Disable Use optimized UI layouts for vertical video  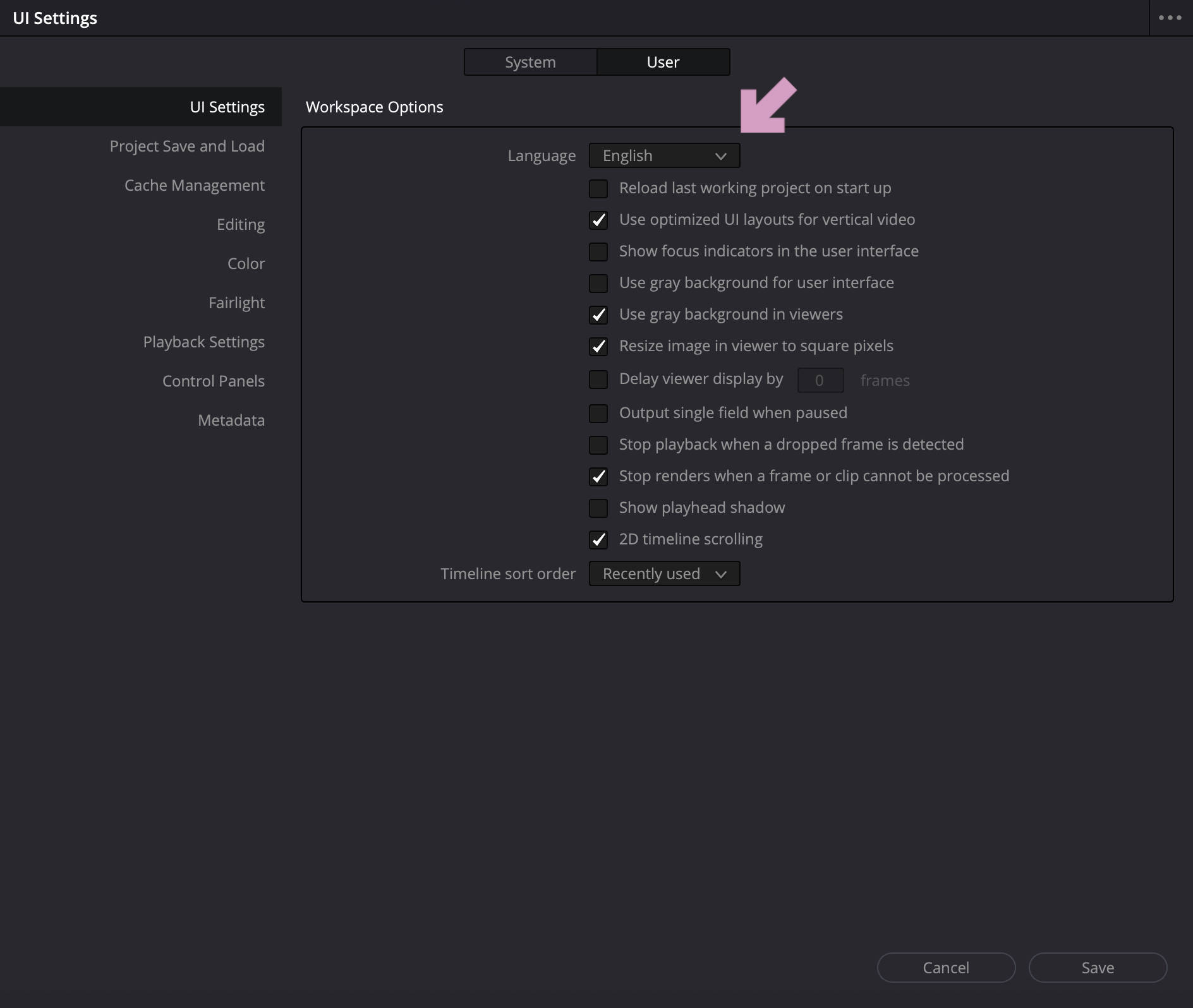pos(598,220)
